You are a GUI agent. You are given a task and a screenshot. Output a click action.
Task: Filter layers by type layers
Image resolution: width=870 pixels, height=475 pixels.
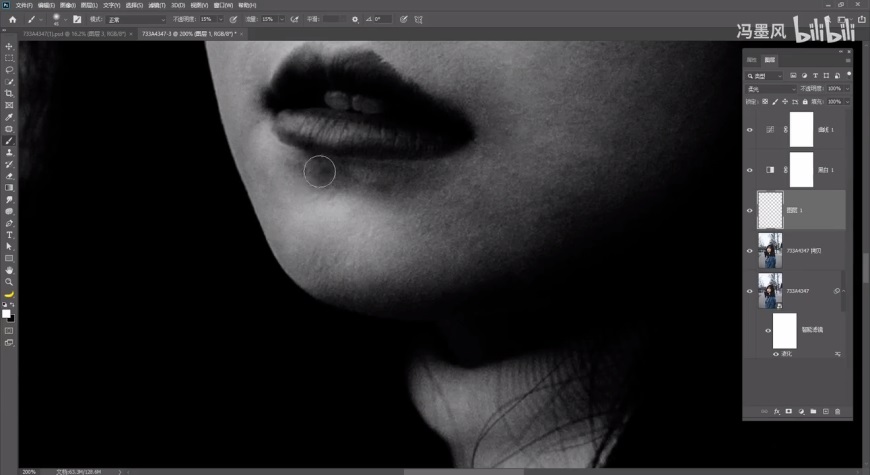point(816,75)
